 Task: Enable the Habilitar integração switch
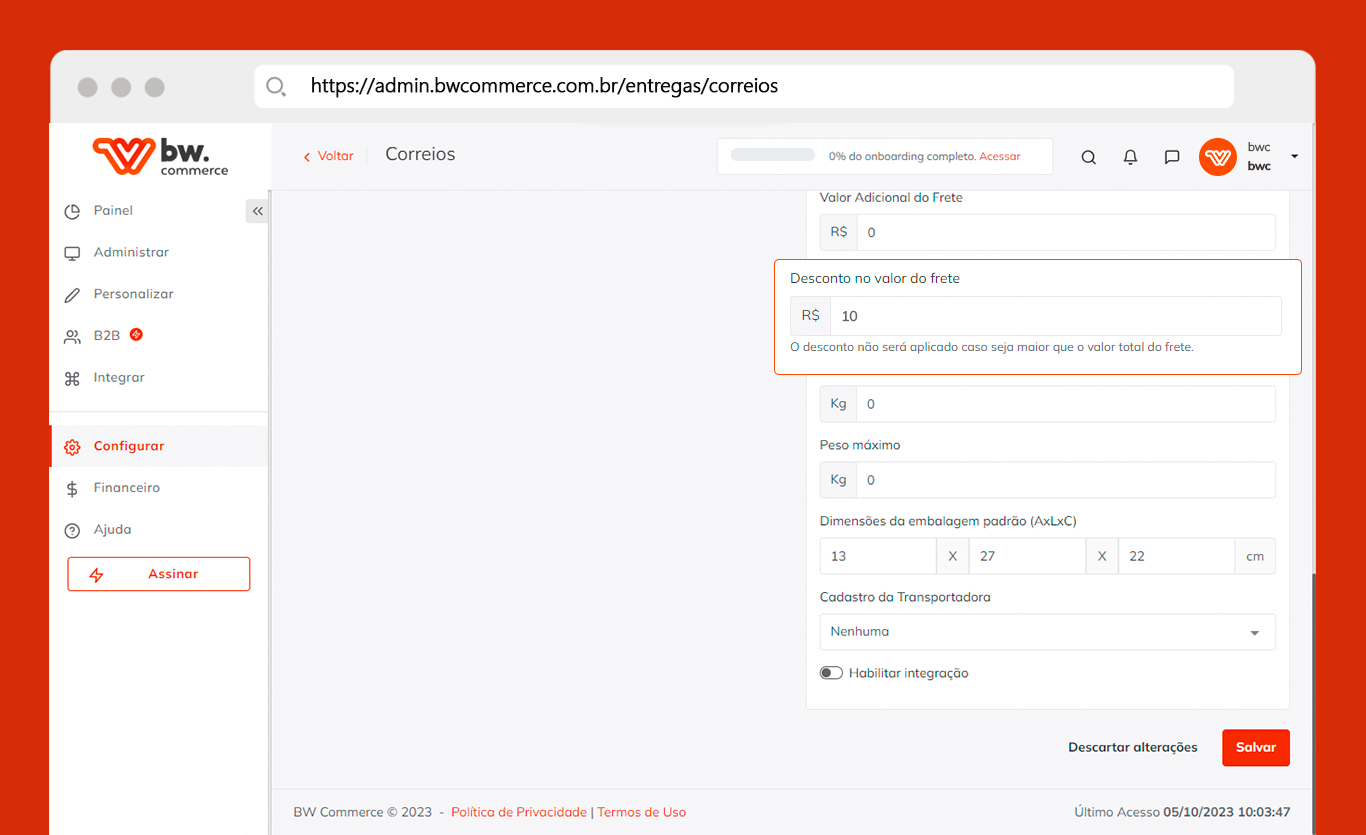(x=831, y=673)
